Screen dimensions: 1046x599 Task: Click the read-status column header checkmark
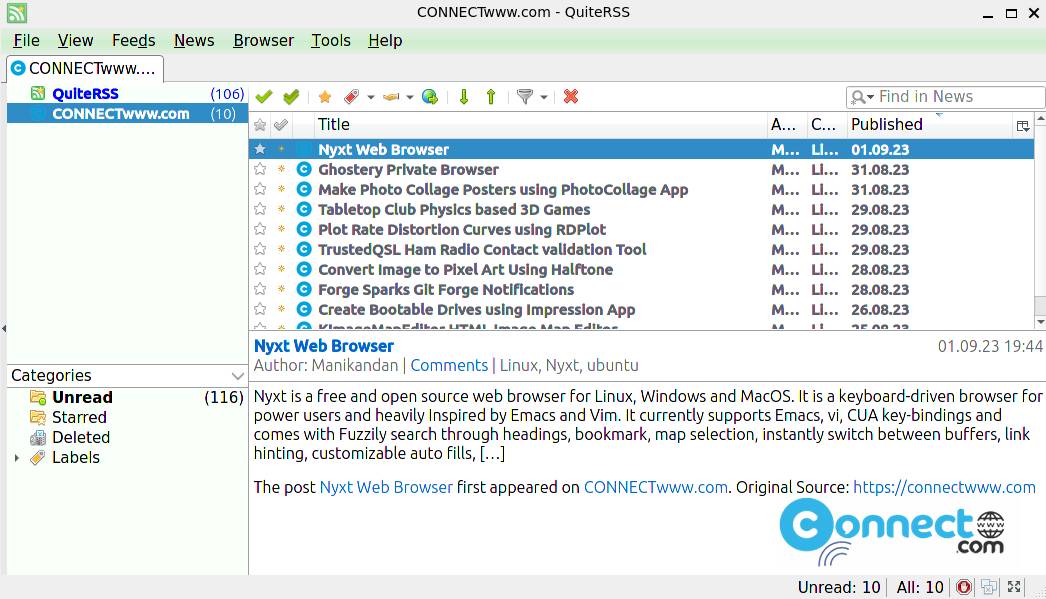pos(281,125)
